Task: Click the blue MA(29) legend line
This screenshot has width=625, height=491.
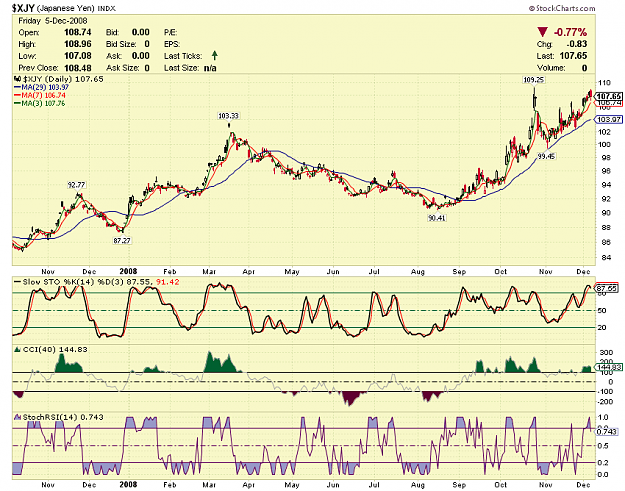Action: pyautogui.click(x=17, y=87)
